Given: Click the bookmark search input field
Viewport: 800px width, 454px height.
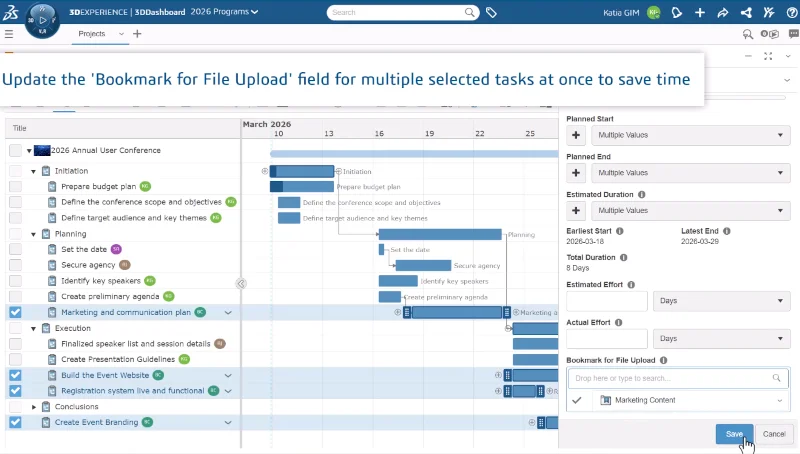Looking at the screenshot, I should pos(678,379).
